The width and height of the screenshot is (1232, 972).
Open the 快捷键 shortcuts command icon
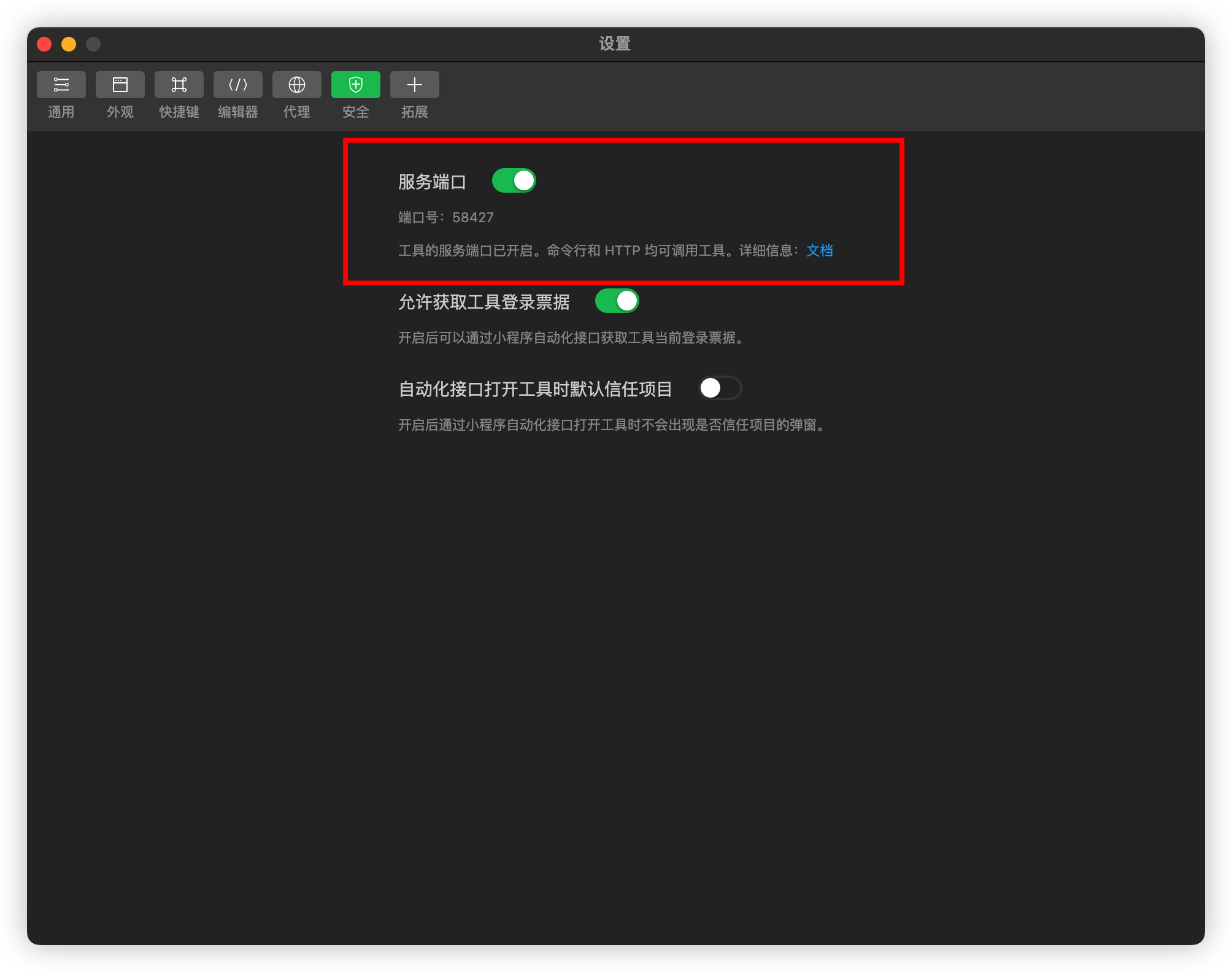coord(179,85)
